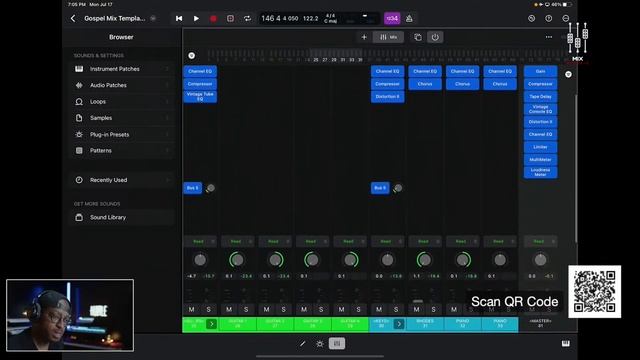Toggle the plug-in power icon

[x=435, y=37]
